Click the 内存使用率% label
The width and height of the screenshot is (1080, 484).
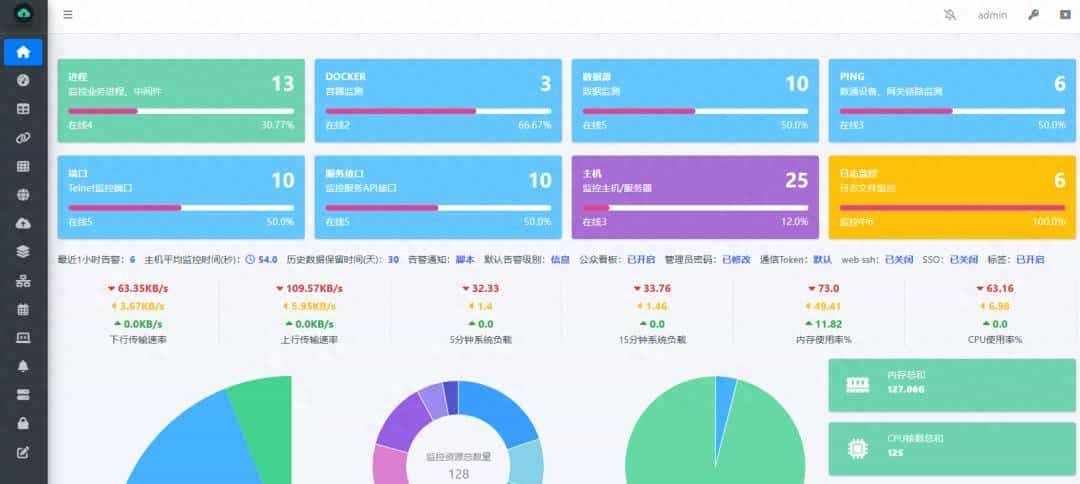click(824, 339)
